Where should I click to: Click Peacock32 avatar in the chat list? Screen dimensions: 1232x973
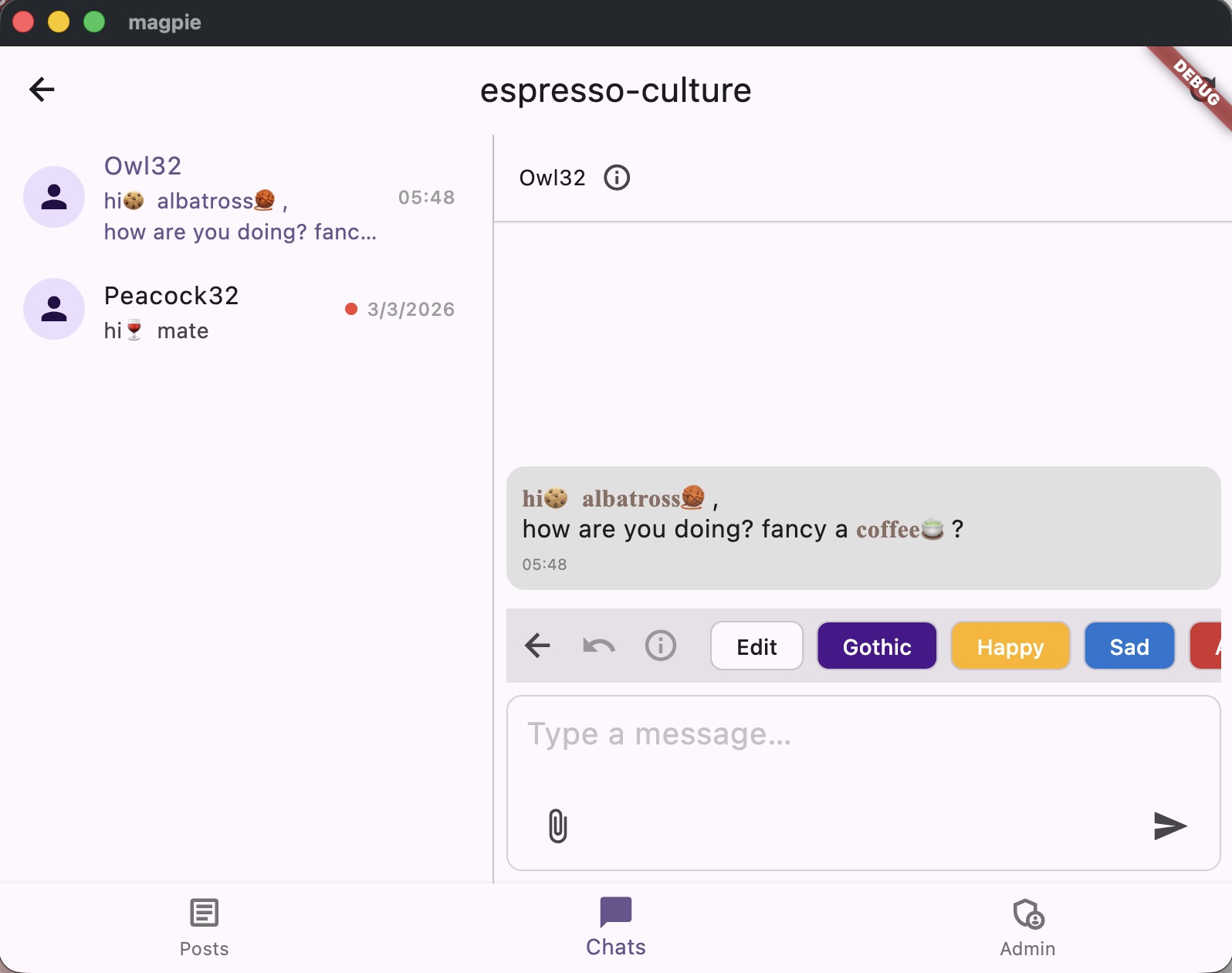coord(54,309)
